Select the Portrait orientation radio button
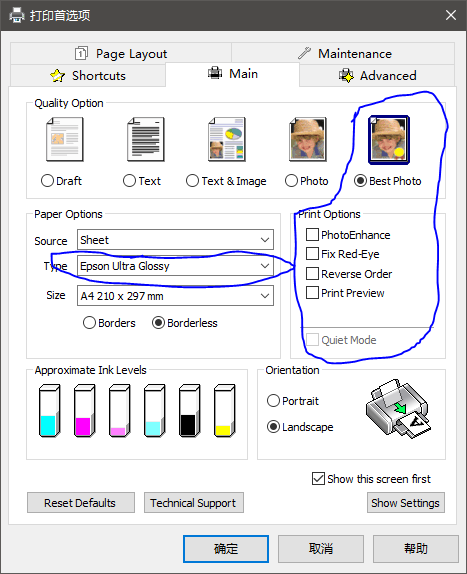Viewport: 467px width, 574px height. click(273, 400)
